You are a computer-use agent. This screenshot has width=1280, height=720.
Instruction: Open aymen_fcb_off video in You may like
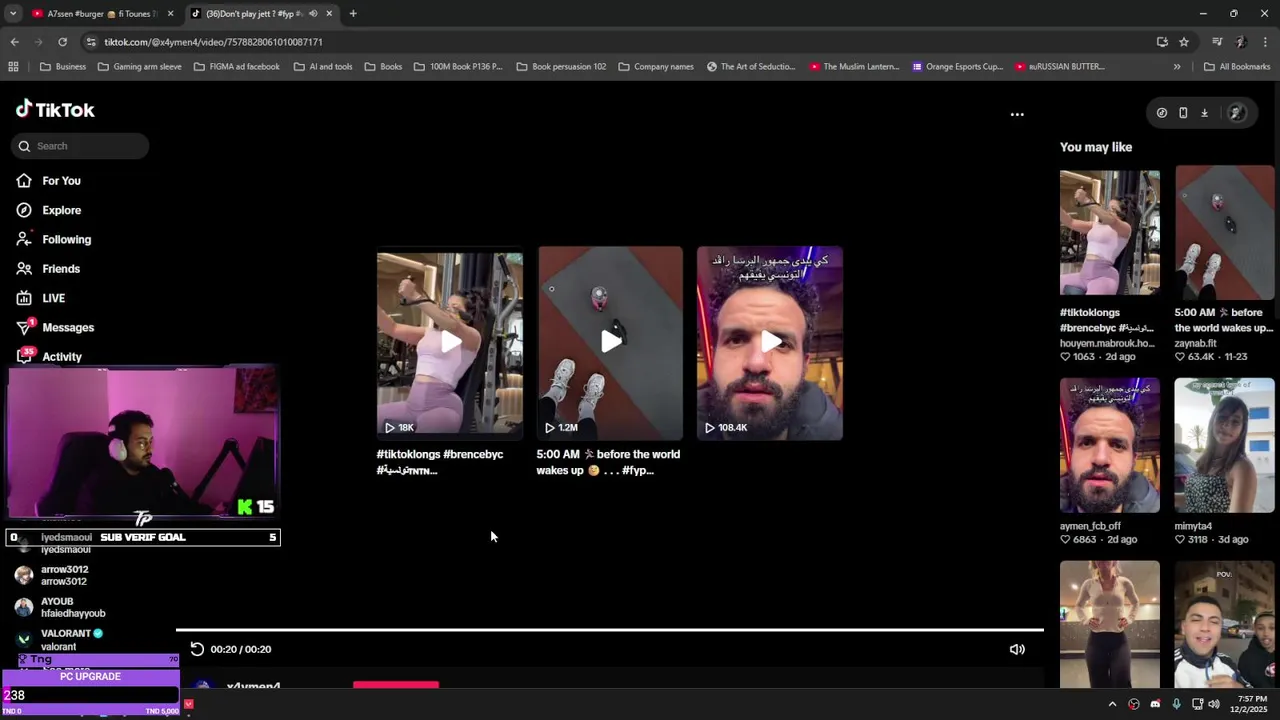point(1110,445)
